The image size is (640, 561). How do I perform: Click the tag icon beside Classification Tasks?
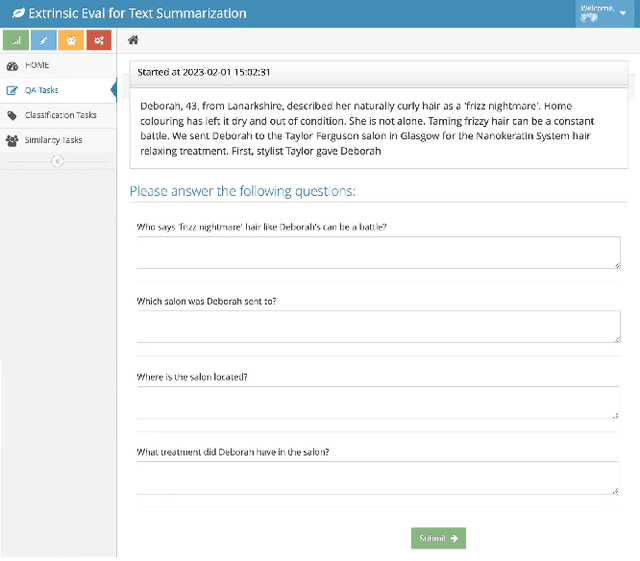pyautogui.click(x=12, y=115)
